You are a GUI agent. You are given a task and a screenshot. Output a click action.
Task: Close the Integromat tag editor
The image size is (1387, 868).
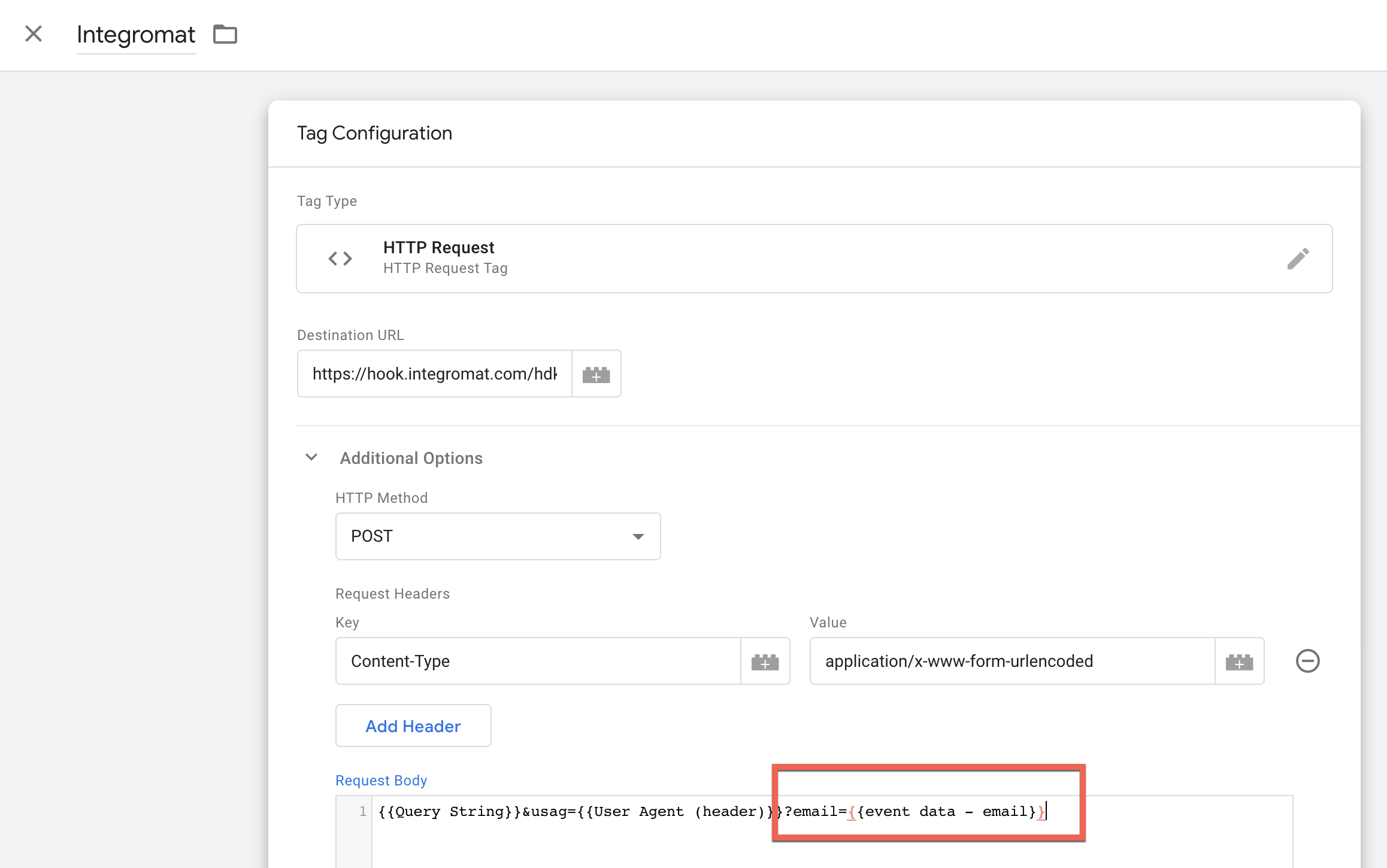click(34, 34)
